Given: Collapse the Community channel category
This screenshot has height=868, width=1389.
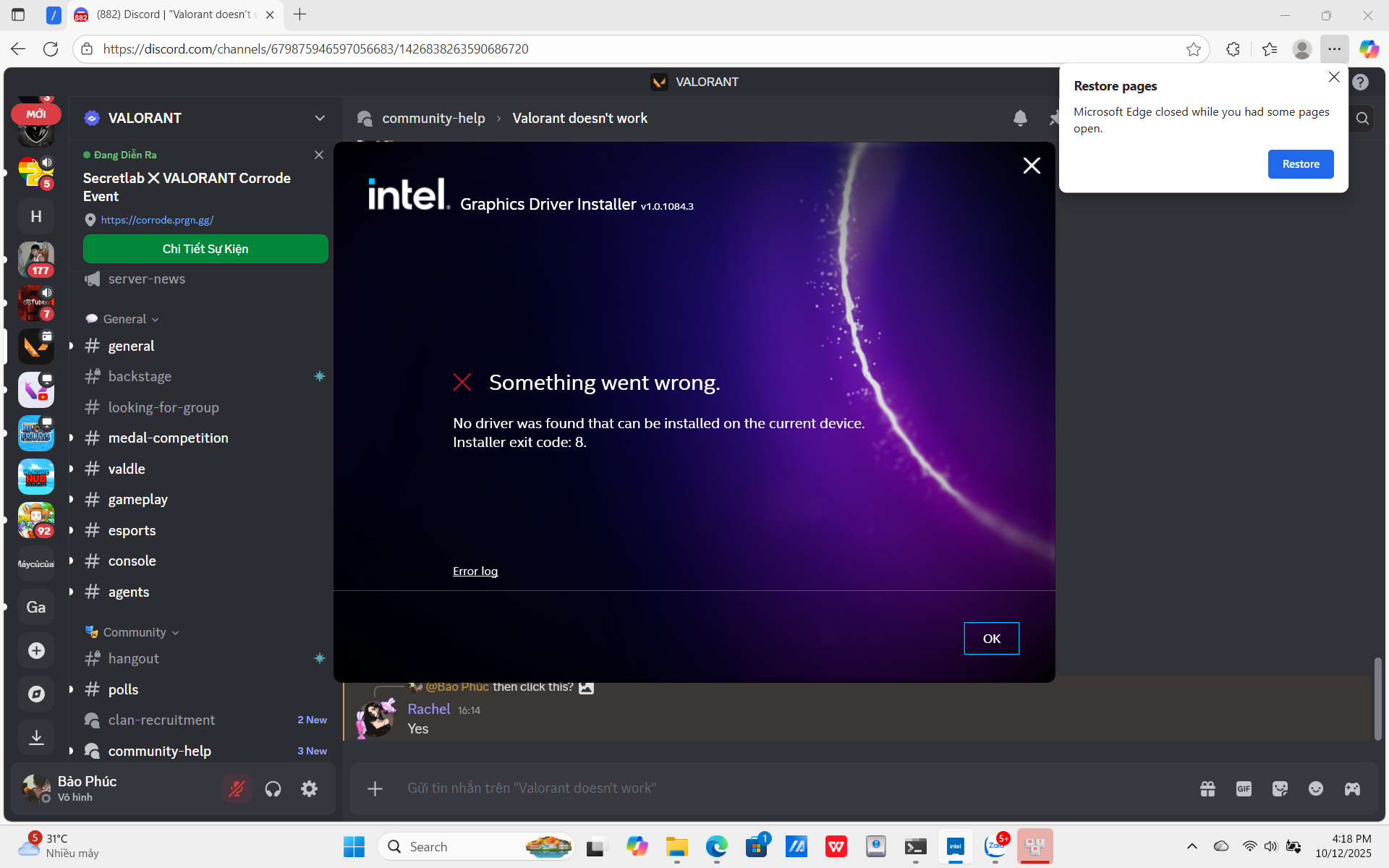Looking at the screenshot, I should coord(135,632).
